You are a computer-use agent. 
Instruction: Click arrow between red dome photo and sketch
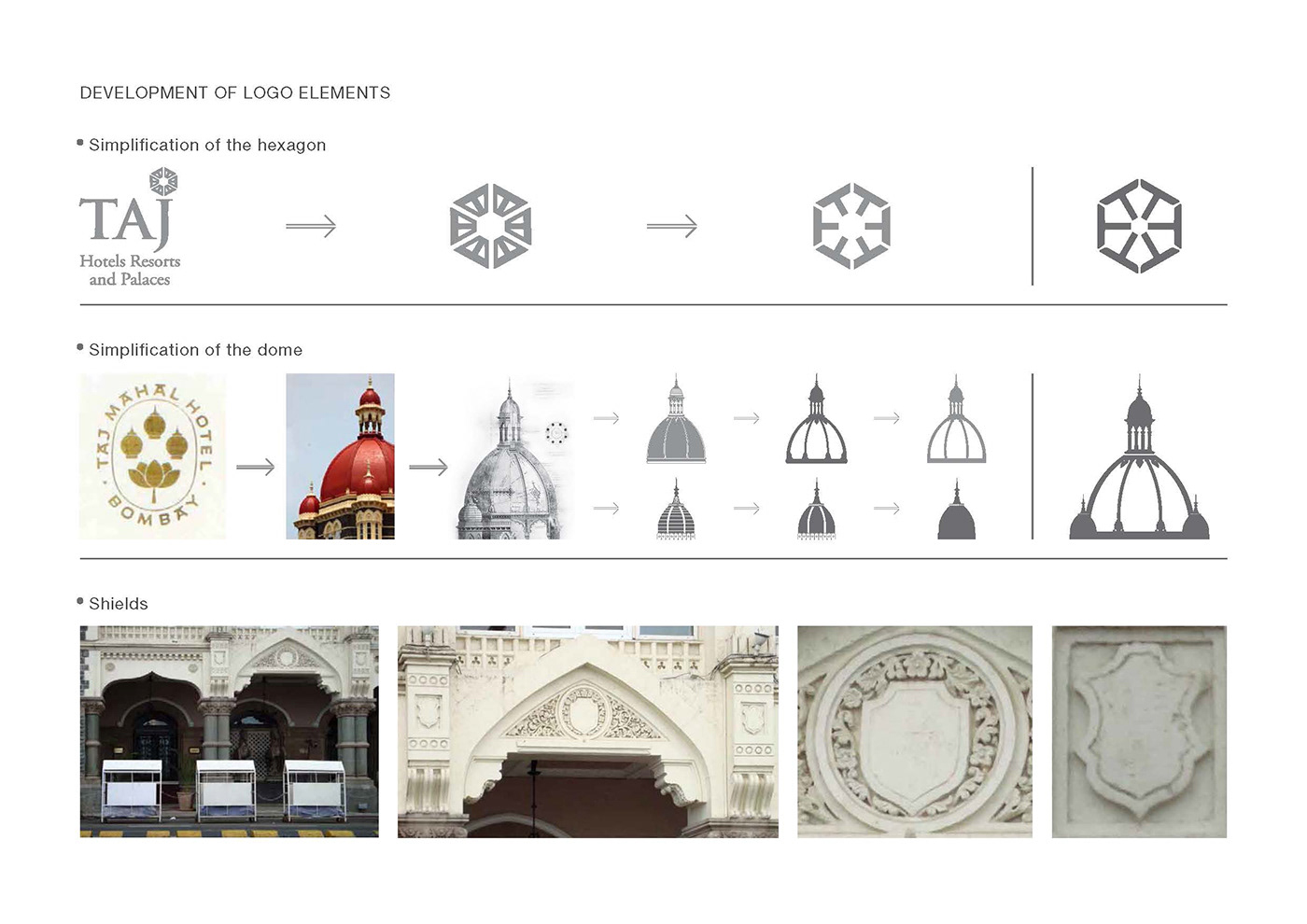(429, 466)
